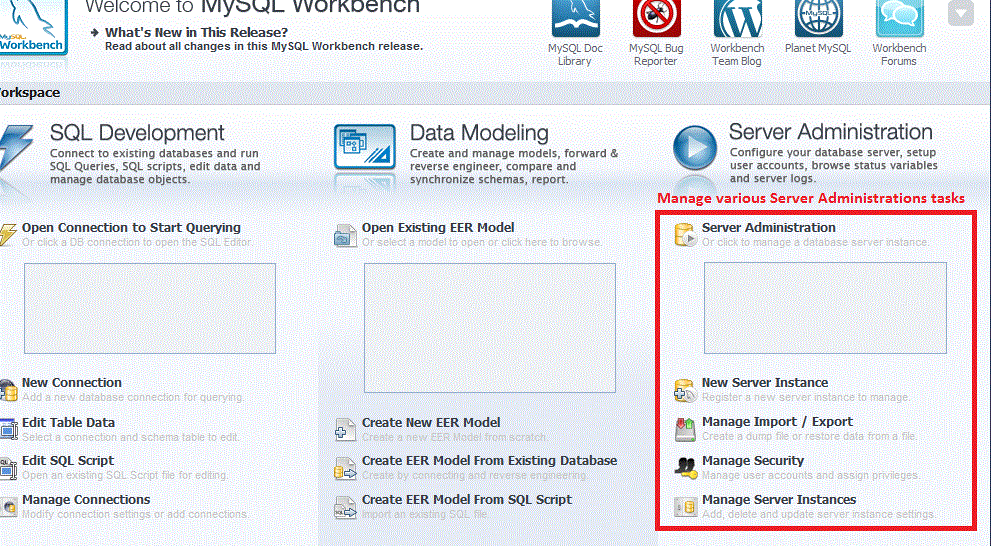Expand the dropdown arrow beside Workbench Forums
The image size is (991, 546).
pos(961,13)
